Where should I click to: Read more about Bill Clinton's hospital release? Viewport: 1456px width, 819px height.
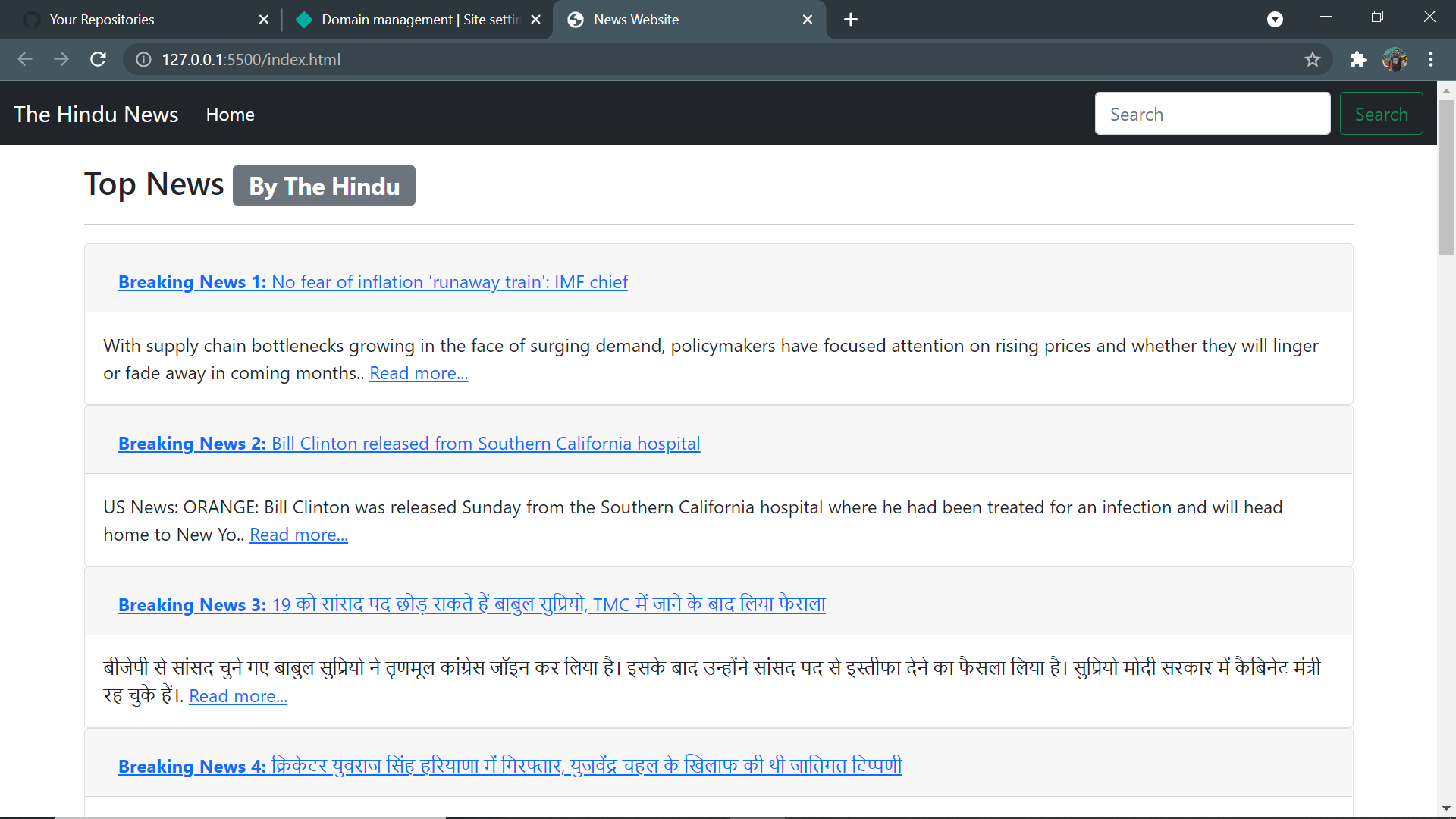(298, 534)
